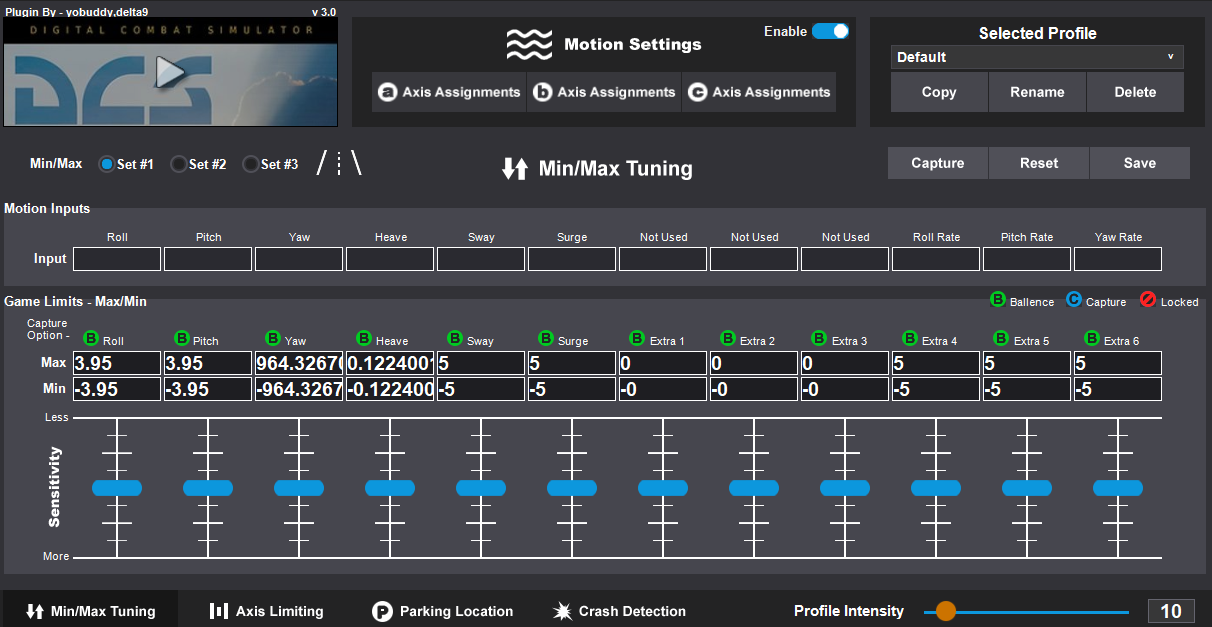Image resolution: width=1212 pixels, height=627 pixels.
Task: Open the 'a' Axis Assignments
Action: pos(449,92)
